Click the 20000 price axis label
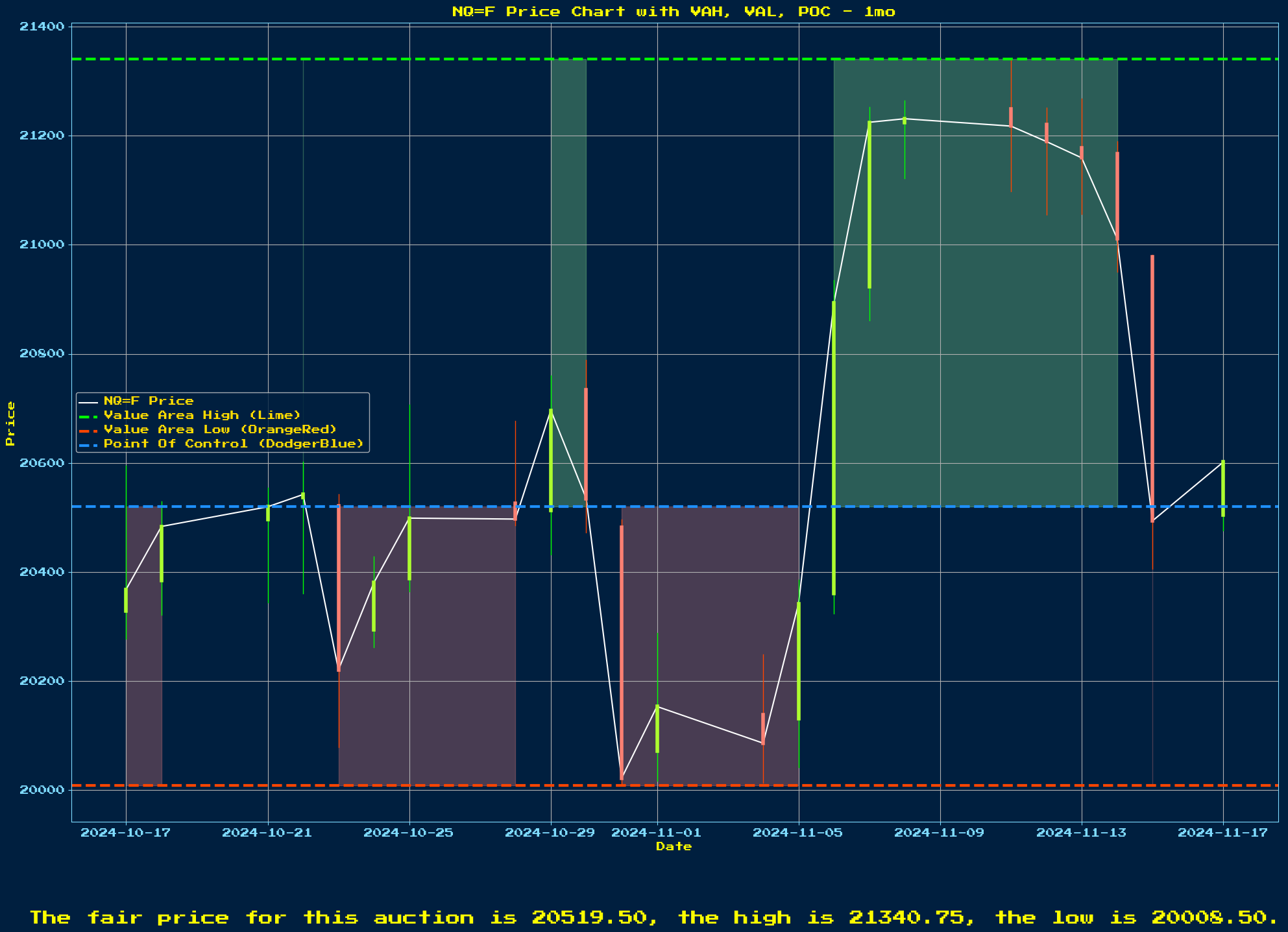The image size is (1288, 932). (42, 790)
